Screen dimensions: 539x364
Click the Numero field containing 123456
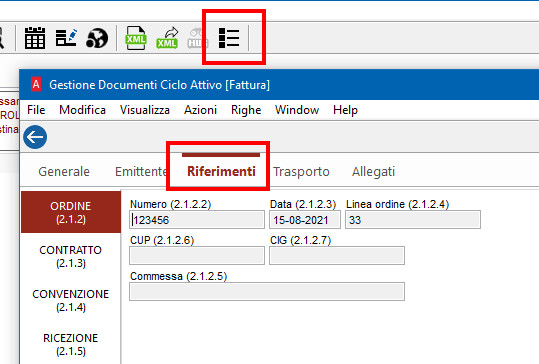click(x=197, y=220)
